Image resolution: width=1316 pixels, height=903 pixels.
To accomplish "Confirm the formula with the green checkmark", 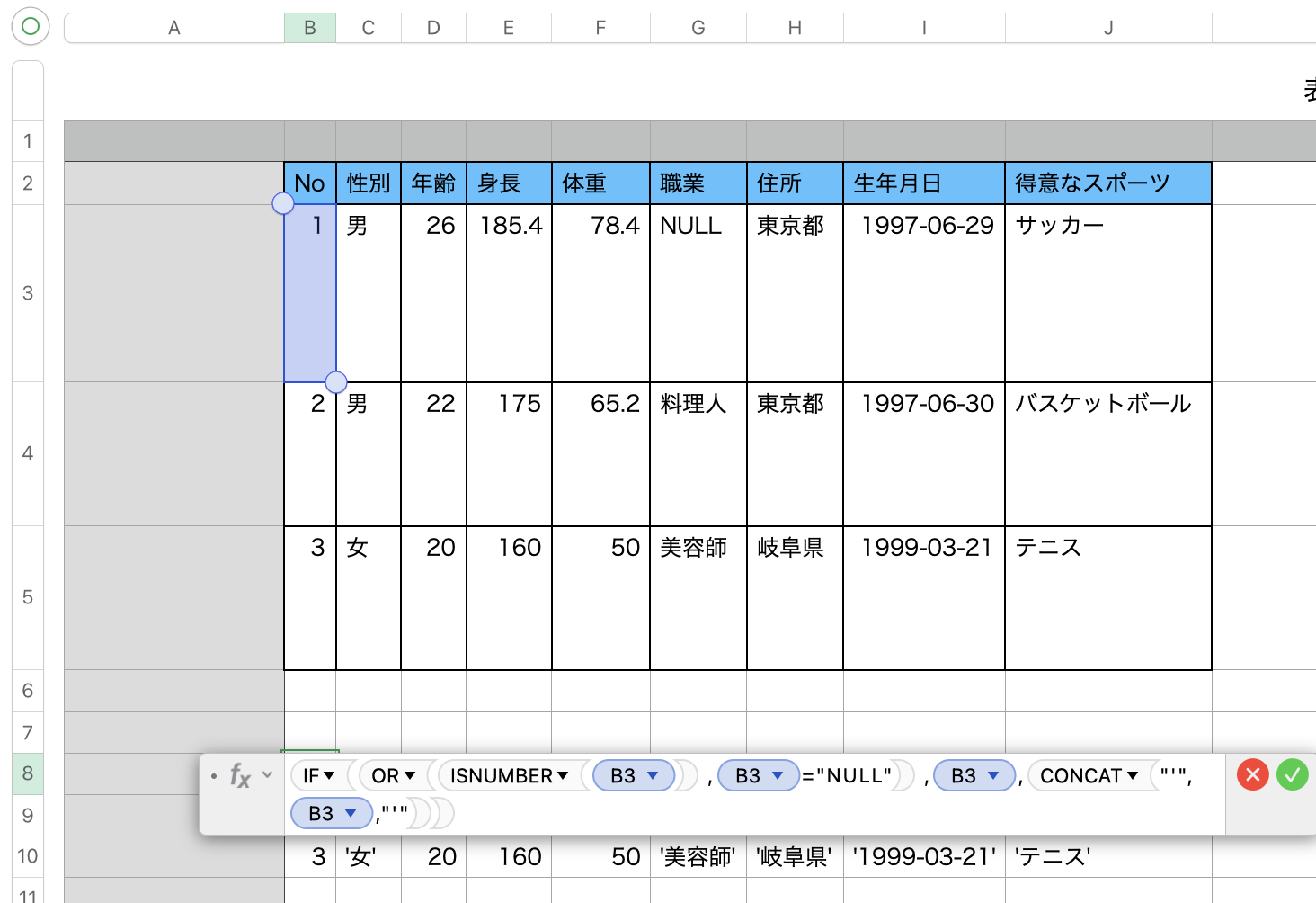I will click(x=1292, y=774).
